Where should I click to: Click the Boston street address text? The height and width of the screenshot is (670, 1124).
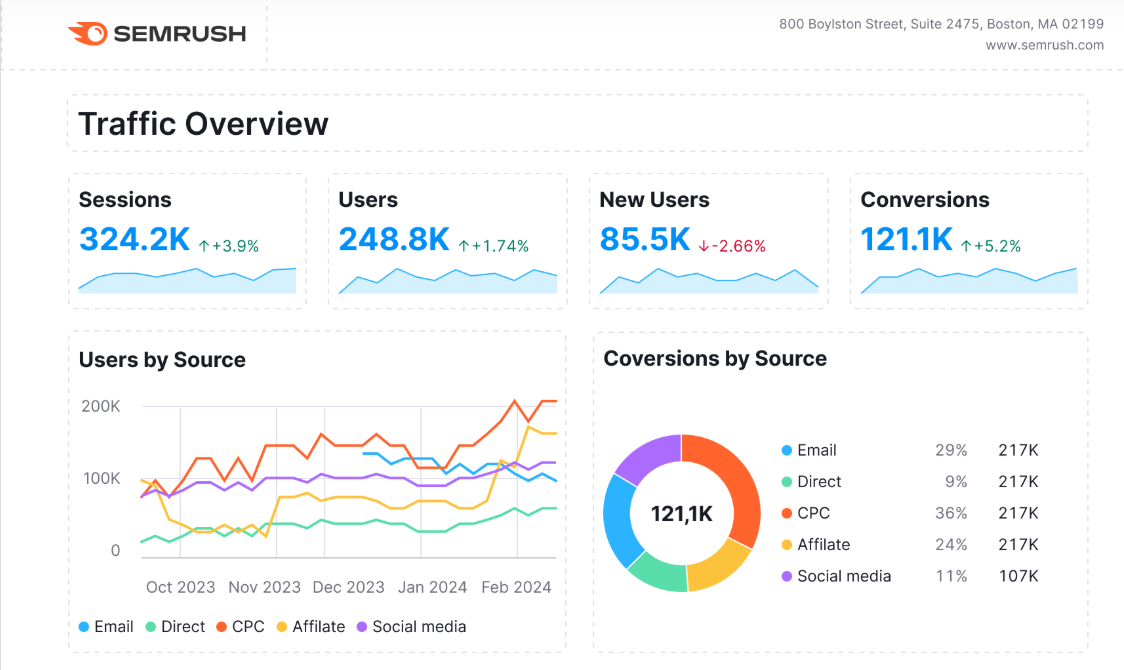941,24
